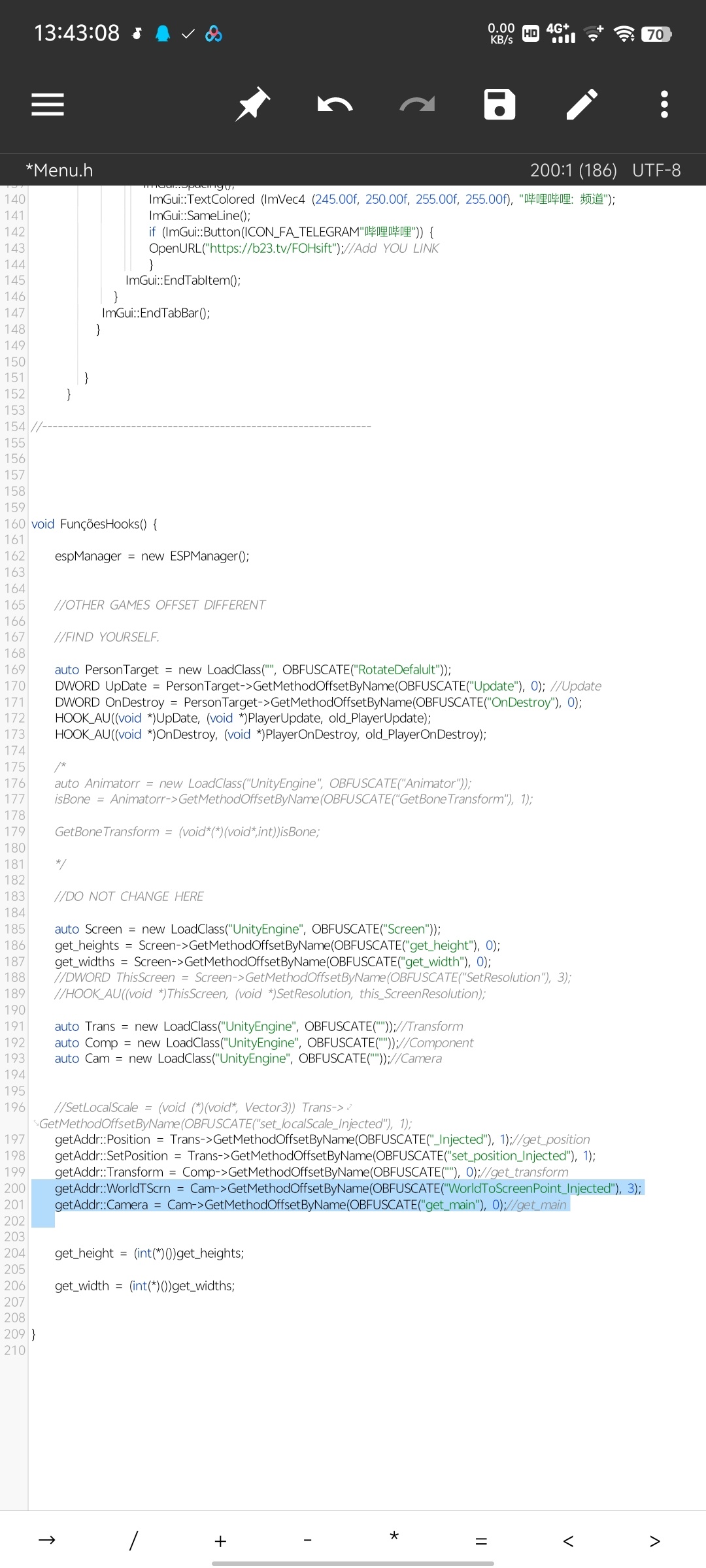Tap the 200:1 (186) cursor position indicator
This screenshot has height=1568, width=706.
pyautogui.click(x=573, y=171)
